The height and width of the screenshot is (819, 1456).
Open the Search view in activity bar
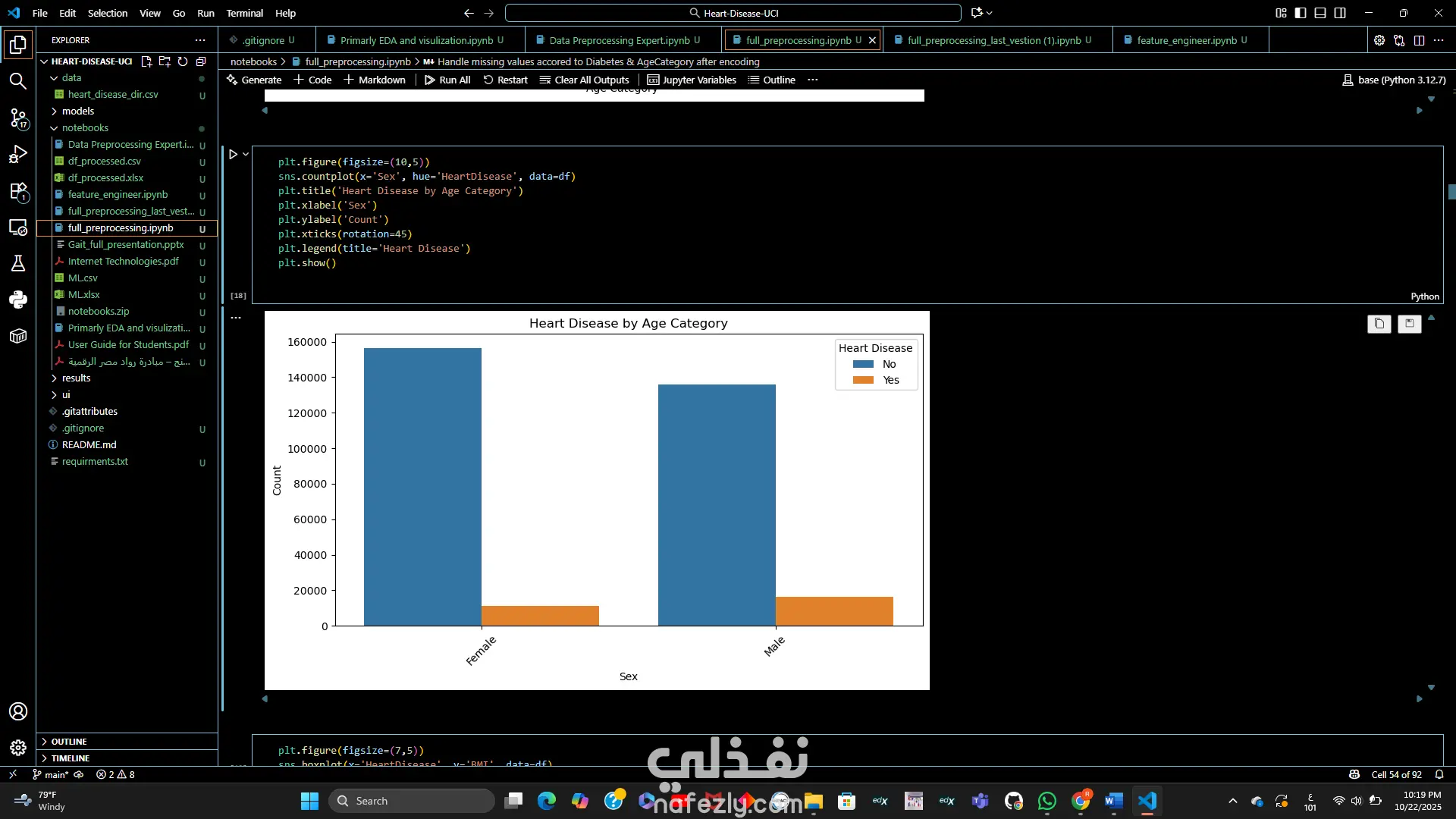pyautogui.click(x=18, y=81)
